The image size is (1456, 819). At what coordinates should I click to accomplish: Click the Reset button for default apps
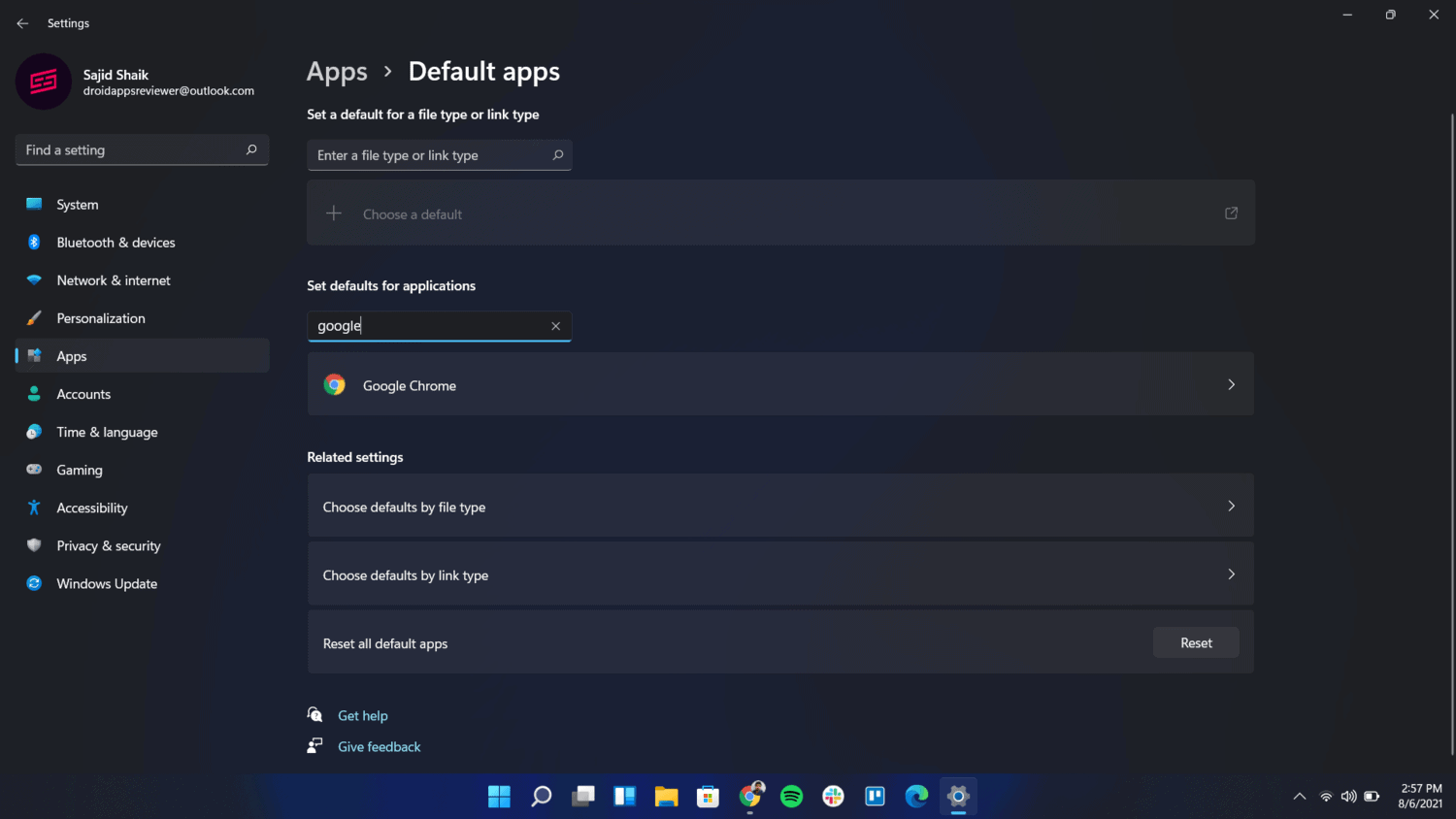point(1196,642)
